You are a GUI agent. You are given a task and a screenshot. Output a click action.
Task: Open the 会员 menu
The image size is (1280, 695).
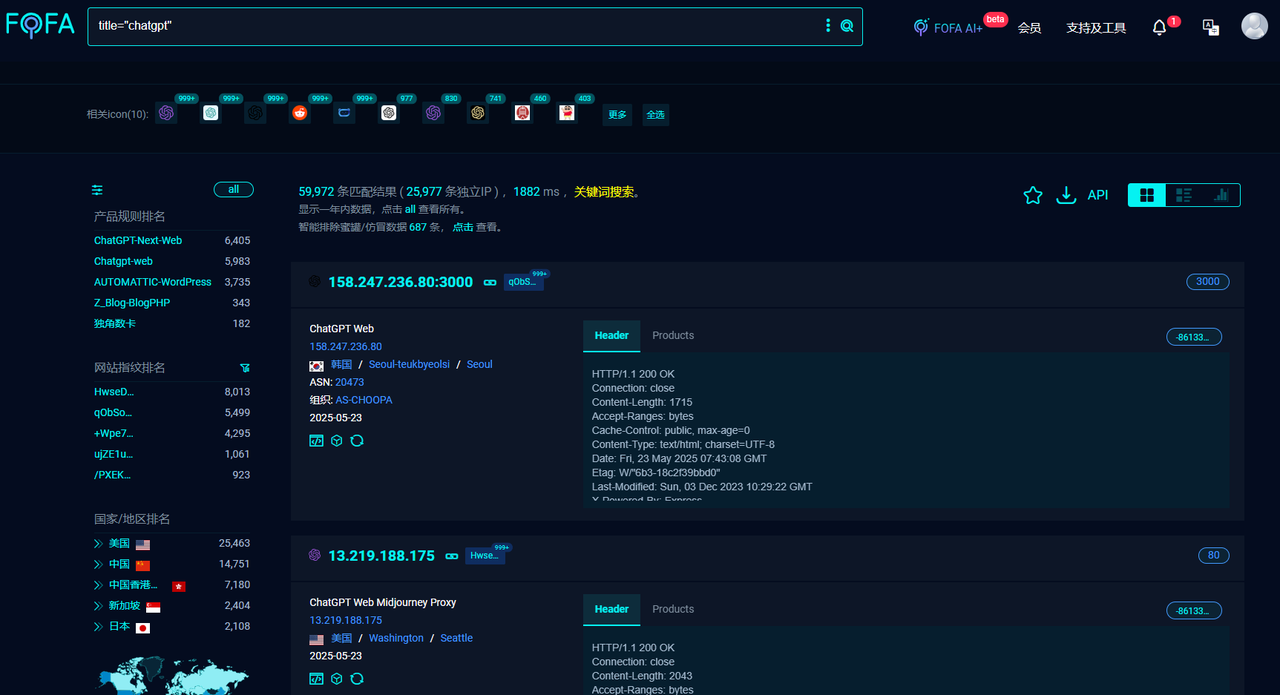pyautogui.click(x=1030, y=28)
